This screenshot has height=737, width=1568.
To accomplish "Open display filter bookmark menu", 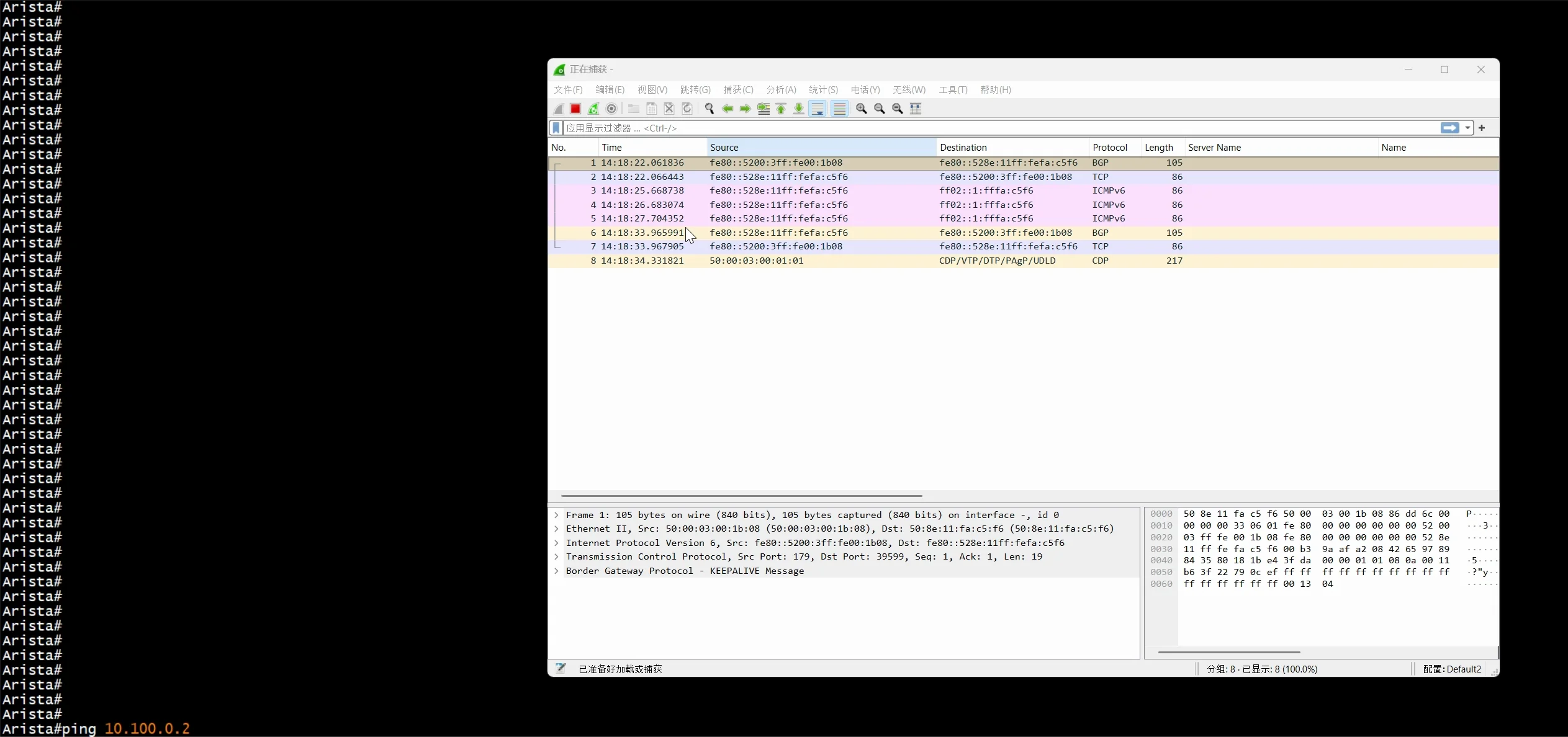I will pyautogui.click(x=556, y=128).
